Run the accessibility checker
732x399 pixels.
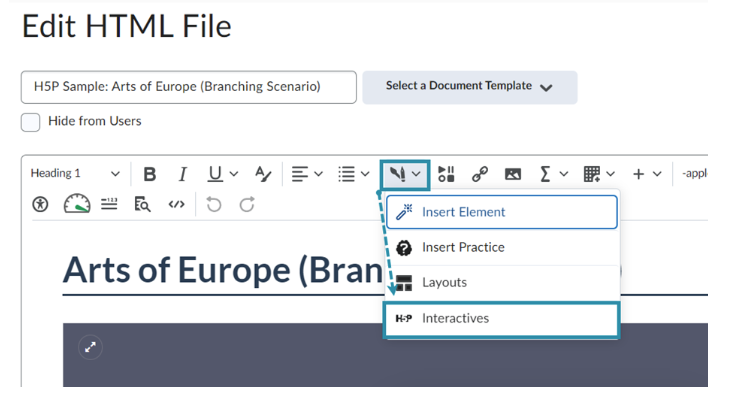pyautogui.click(x=40, y=204)
